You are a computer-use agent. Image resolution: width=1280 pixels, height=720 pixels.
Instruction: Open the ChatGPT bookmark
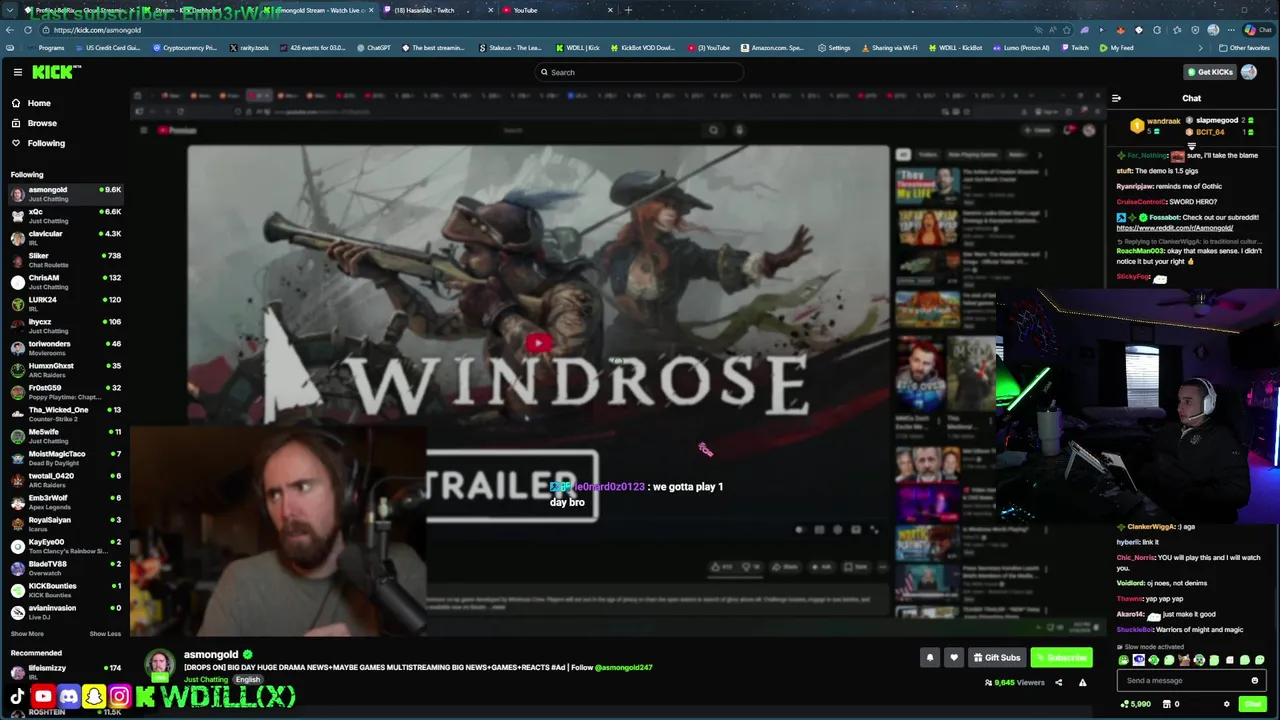374,48
